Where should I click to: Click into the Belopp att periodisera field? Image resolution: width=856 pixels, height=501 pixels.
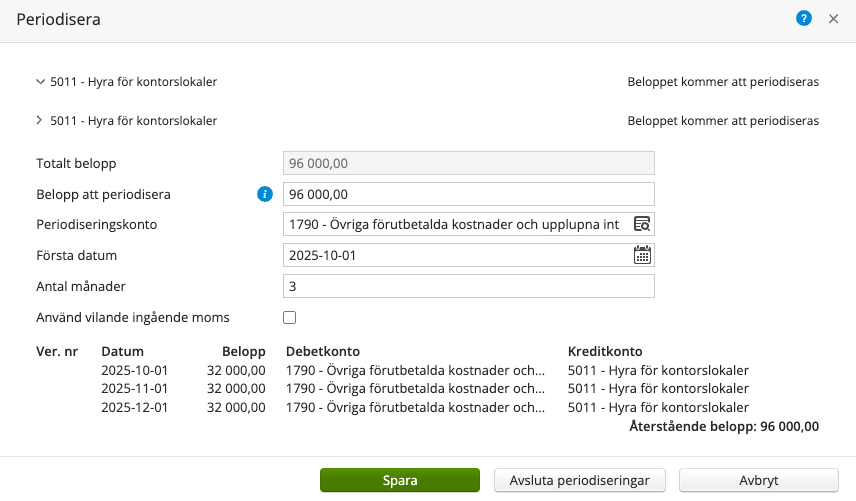point(468,194)
